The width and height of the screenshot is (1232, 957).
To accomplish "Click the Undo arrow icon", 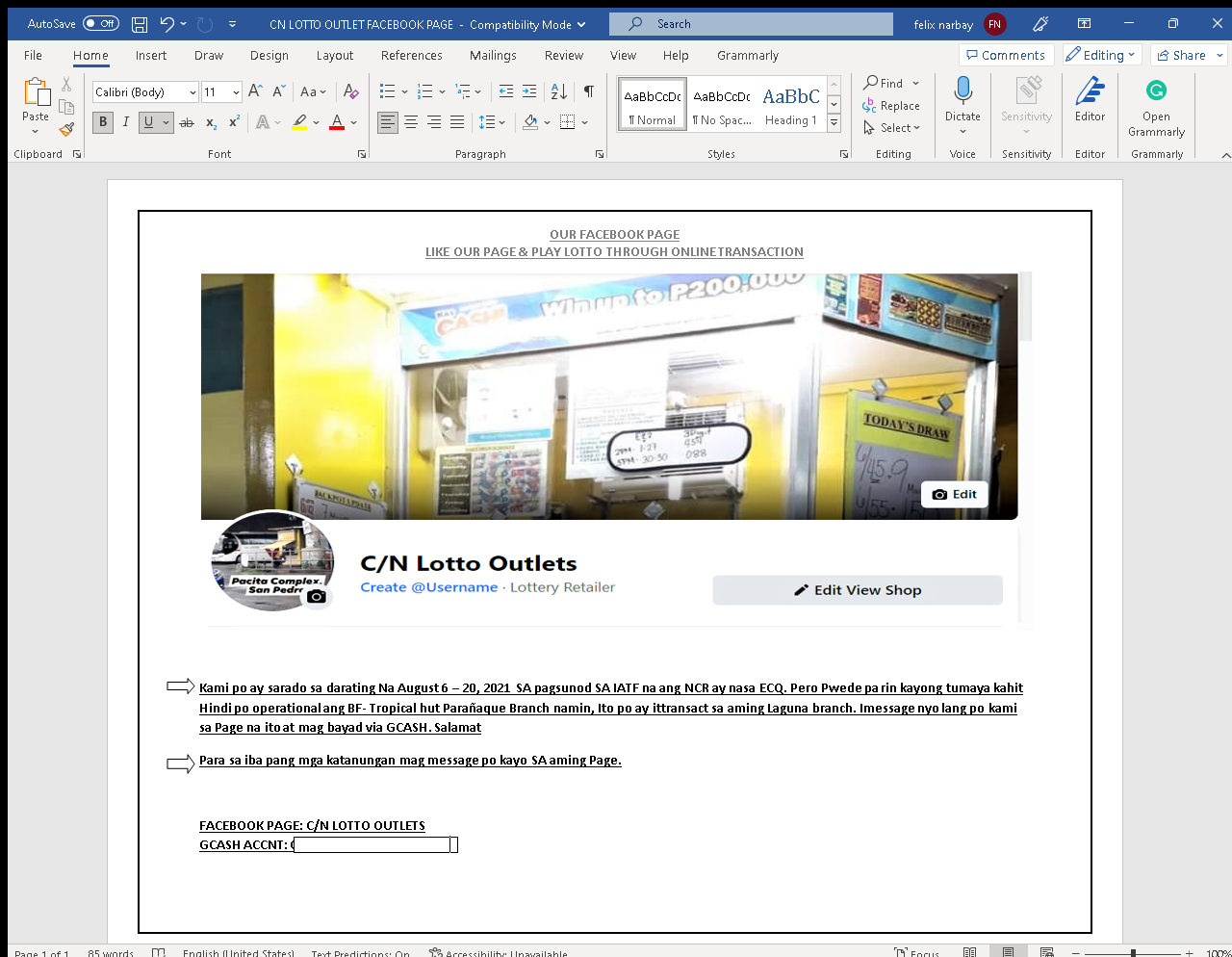I will [x=167, y=24].
